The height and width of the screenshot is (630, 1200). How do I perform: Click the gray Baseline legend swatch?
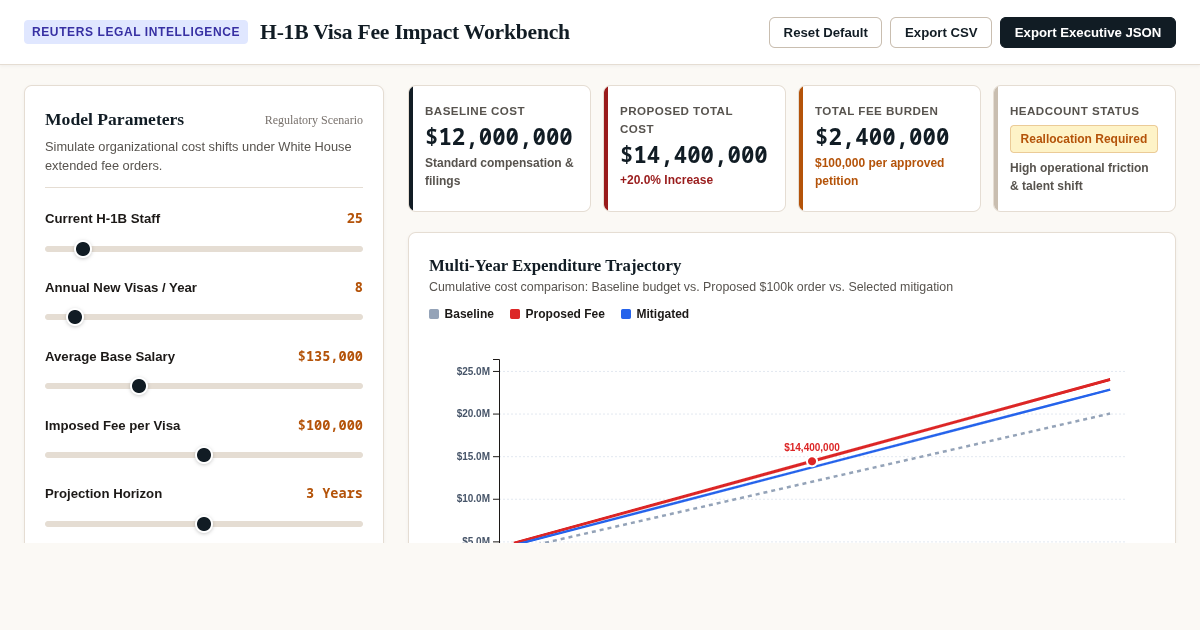tap(434, 314)
